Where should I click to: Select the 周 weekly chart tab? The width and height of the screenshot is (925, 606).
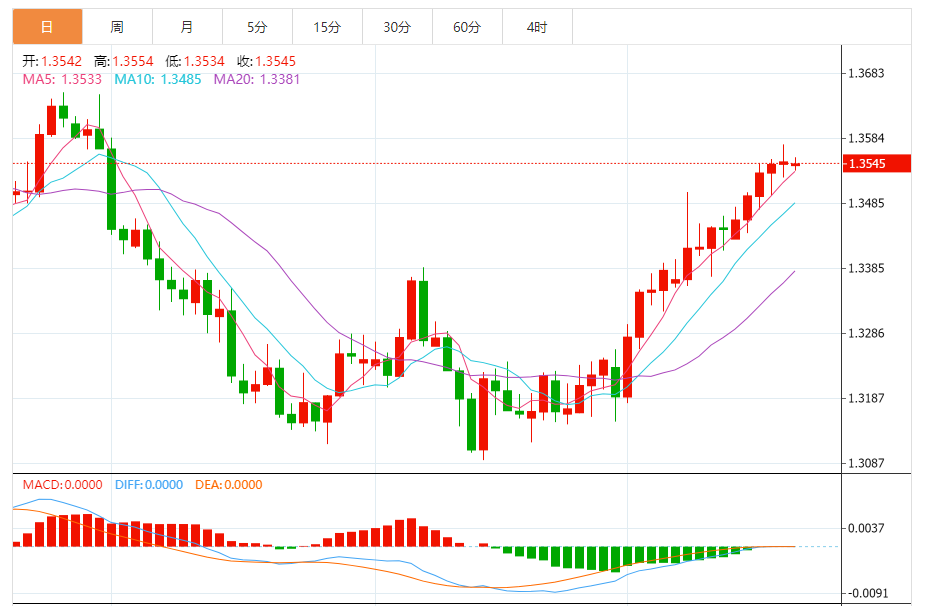click(x=117, y=27)
